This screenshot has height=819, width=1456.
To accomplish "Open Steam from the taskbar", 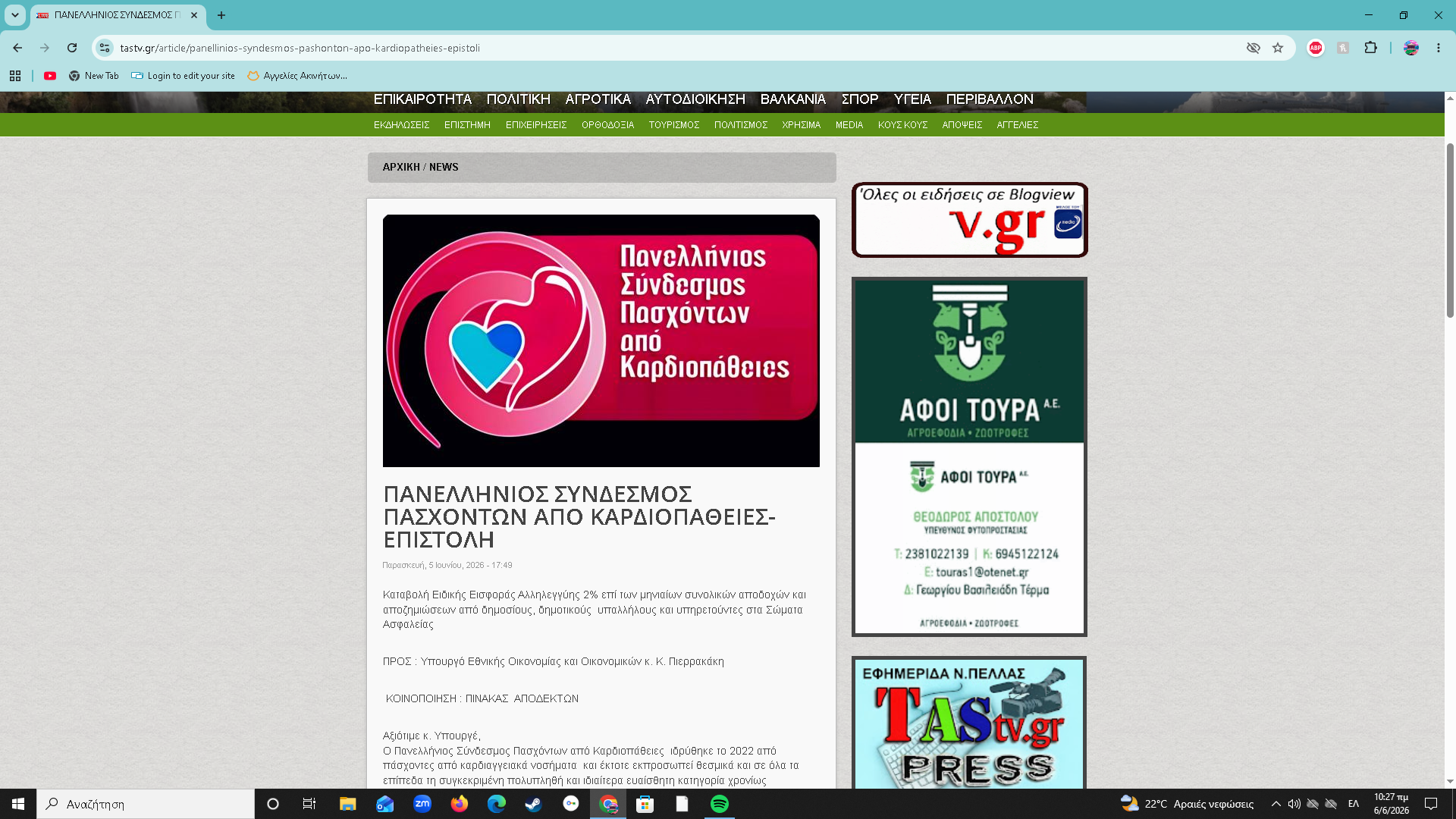I will pyautogui.click(x=534, y=804).
